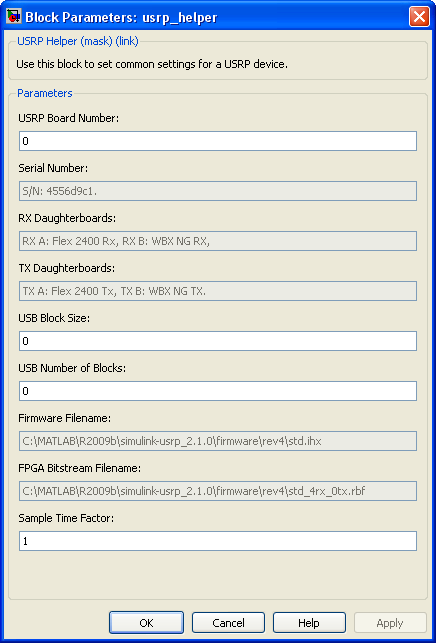This screenshot has width=436, height=643.
Task: Click the Simulink icon in the title bar
Action: [13, 17]
